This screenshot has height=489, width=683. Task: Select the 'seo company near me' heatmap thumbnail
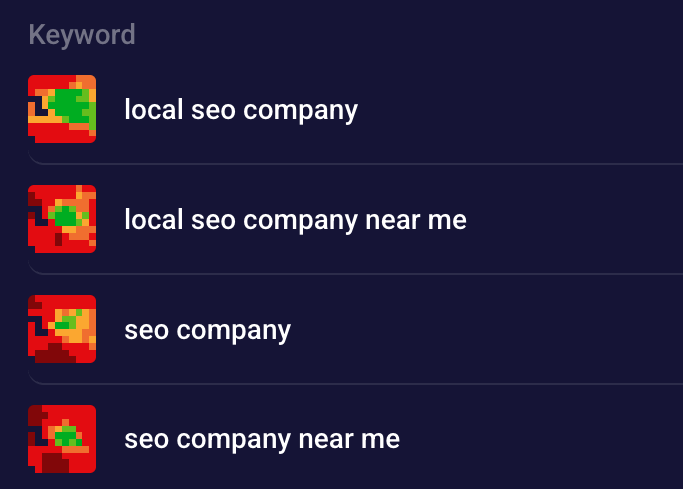tap(62, 439)
